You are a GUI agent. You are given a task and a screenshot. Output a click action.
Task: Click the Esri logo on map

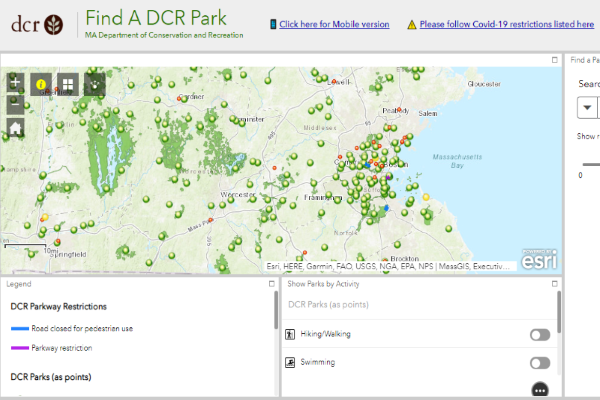click(540, 260)
